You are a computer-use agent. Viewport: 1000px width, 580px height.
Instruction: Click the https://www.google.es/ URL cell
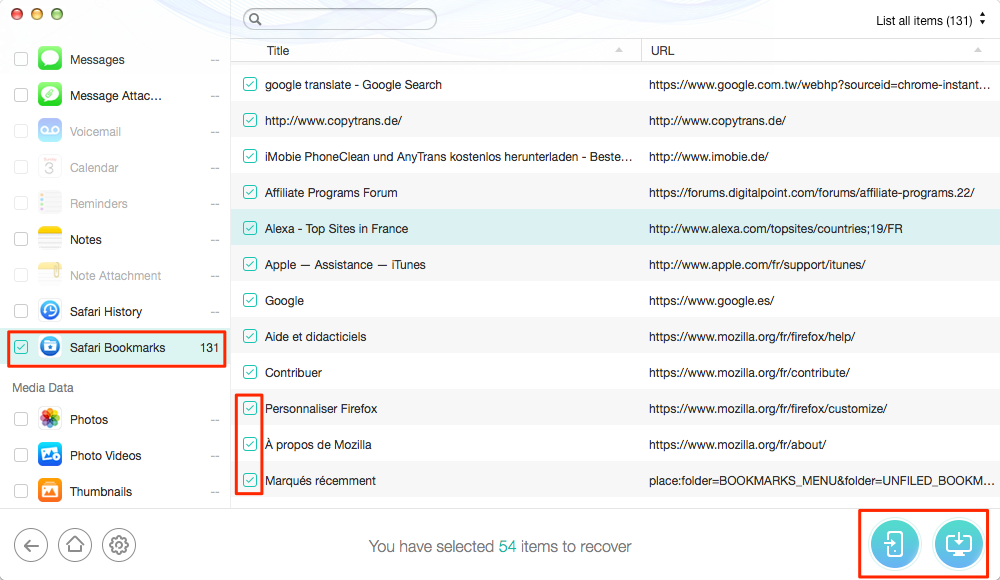[x=711, y=301]
